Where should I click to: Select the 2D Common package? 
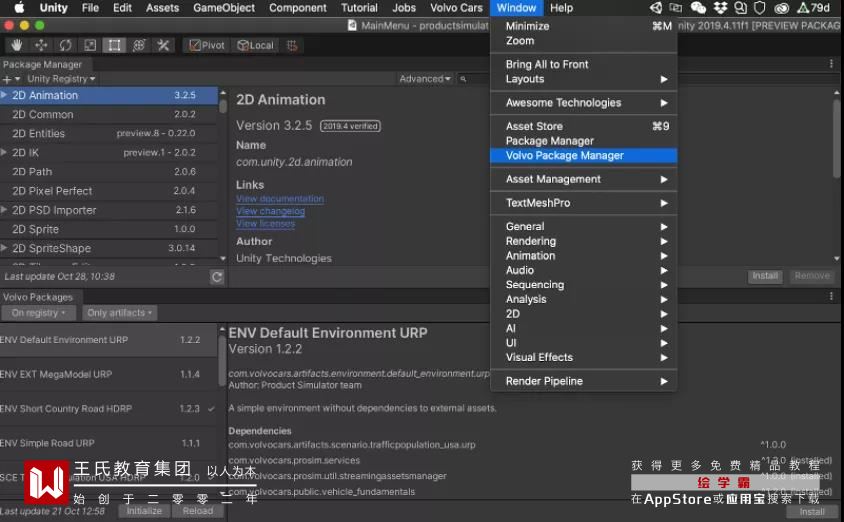pos(109,114)
